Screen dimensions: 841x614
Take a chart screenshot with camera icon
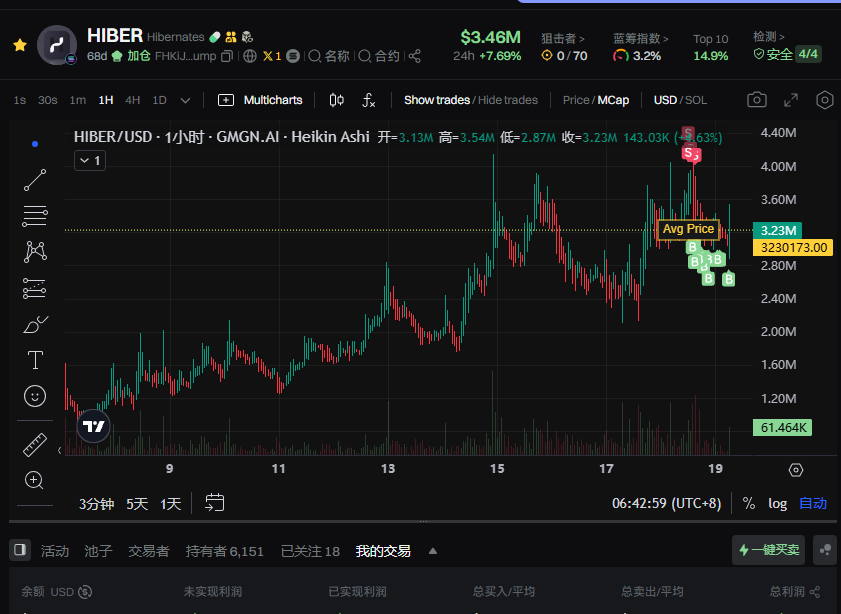[x=757, y=100]
